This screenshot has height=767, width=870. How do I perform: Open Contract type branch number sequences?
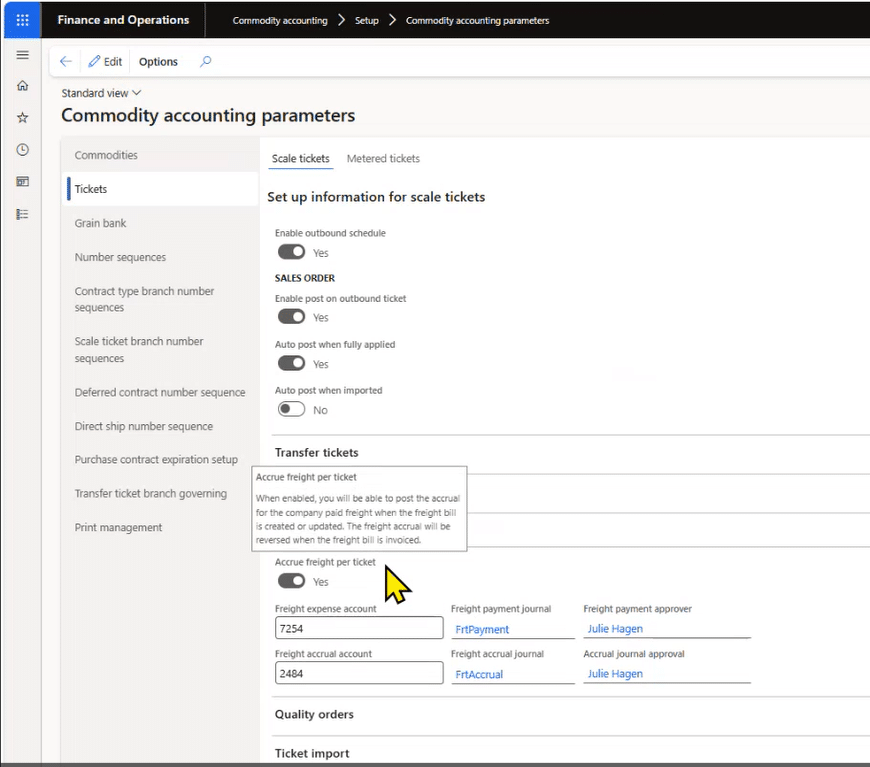coord(160,299)
